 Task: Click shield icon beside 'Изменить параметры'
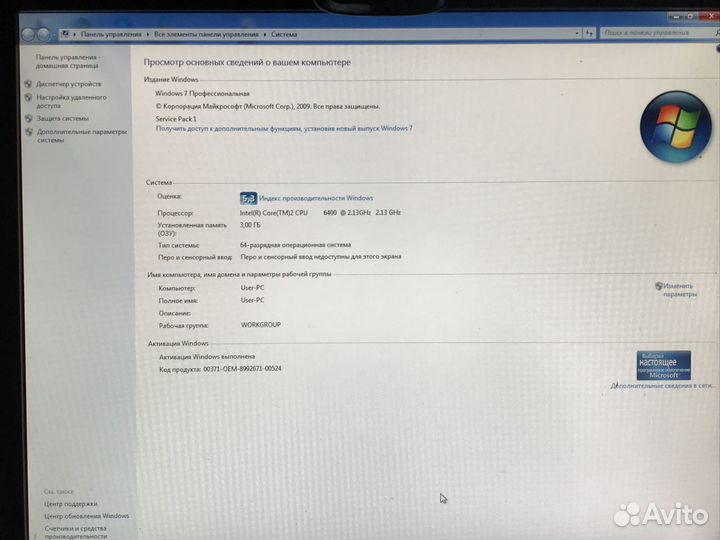coord(658,286)
